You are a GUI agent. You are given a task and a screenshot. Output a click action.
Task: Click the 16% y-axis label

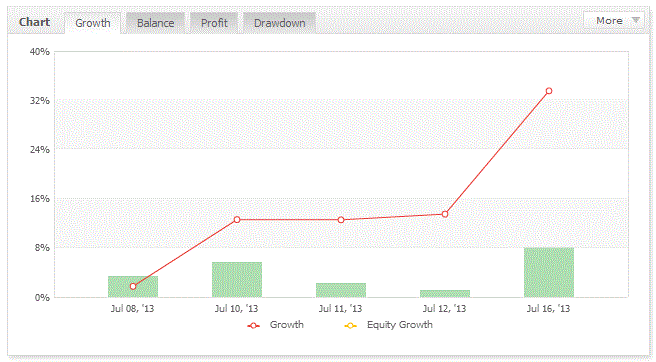tap(40, 199)
